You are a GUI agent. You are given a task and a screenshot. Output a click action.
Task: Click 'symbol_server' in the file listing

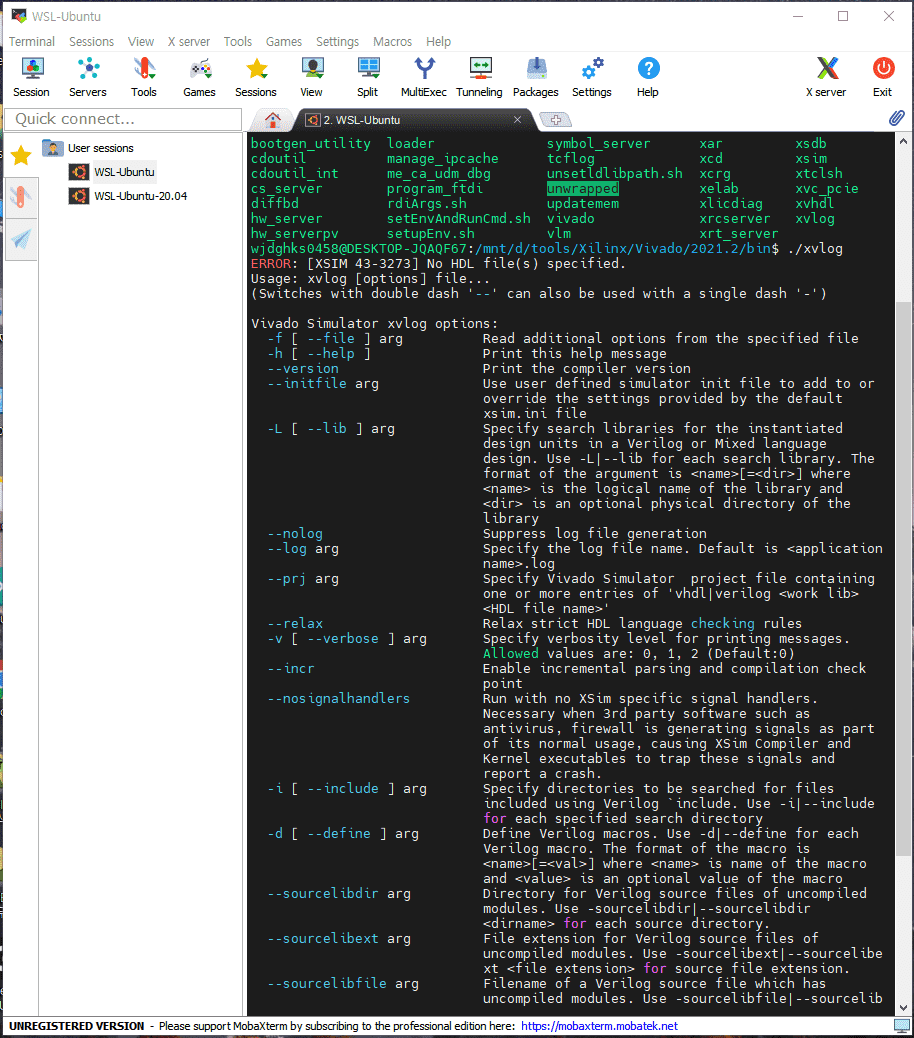598,144
